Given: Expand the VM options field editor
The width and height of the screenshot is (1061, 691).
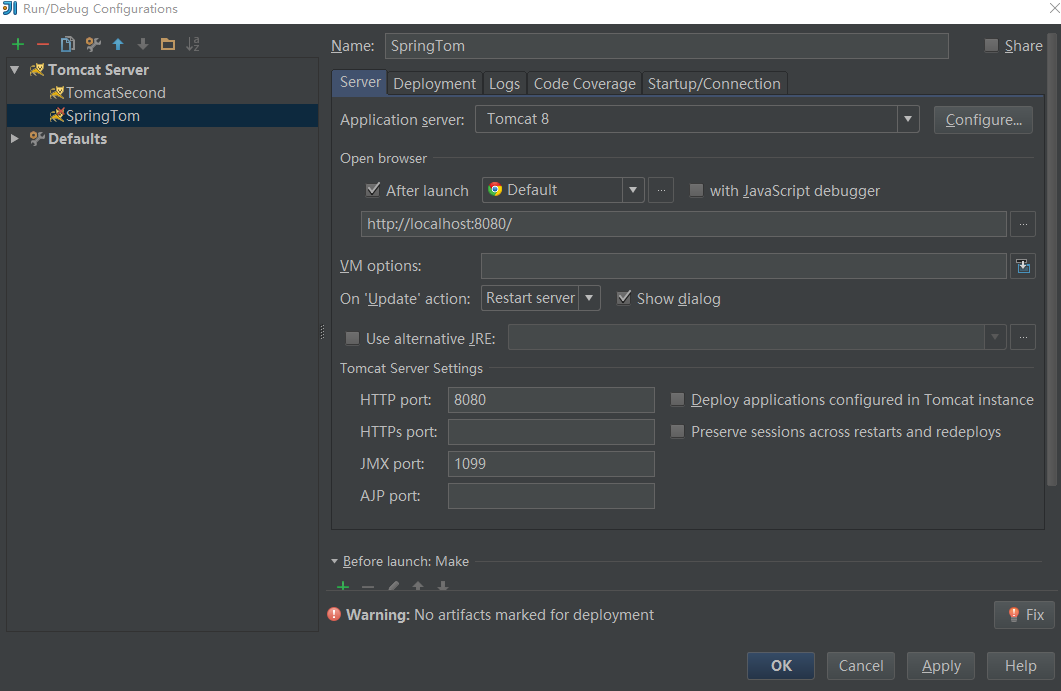Looking at the screenshot, I should click(1022, 266).
